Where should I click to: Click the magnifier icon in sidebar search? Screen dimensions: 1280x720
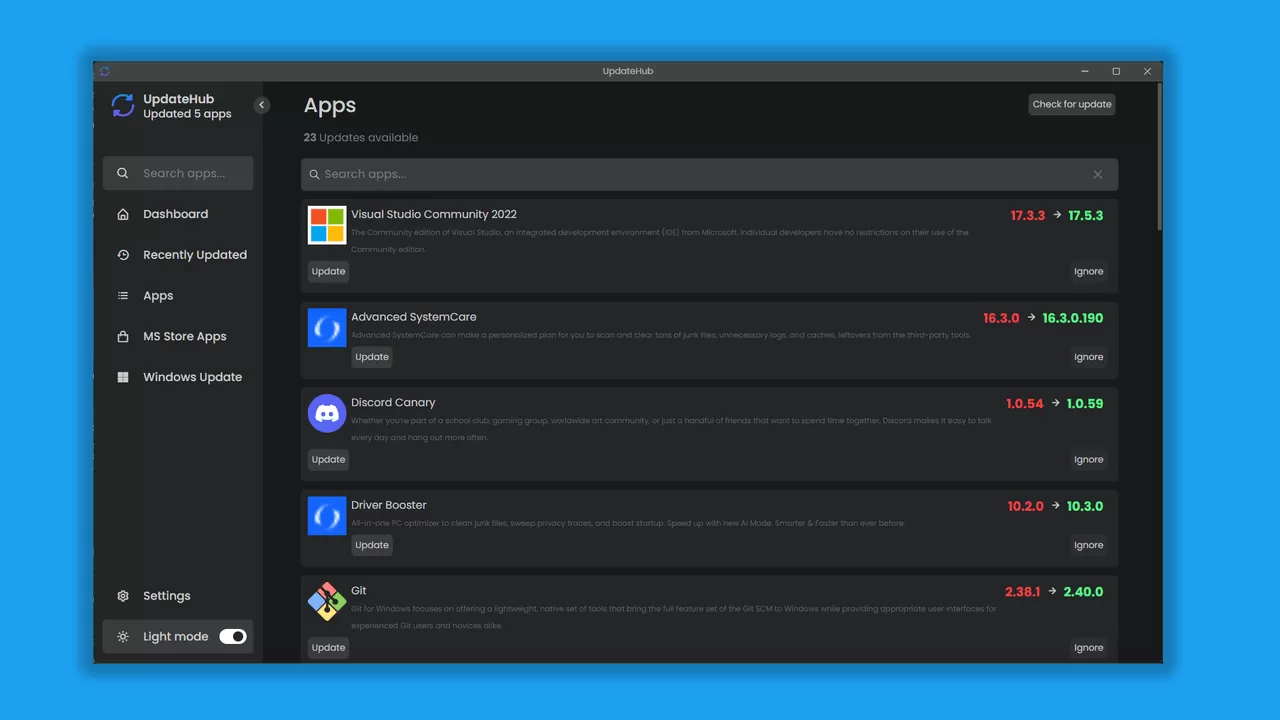122,173
